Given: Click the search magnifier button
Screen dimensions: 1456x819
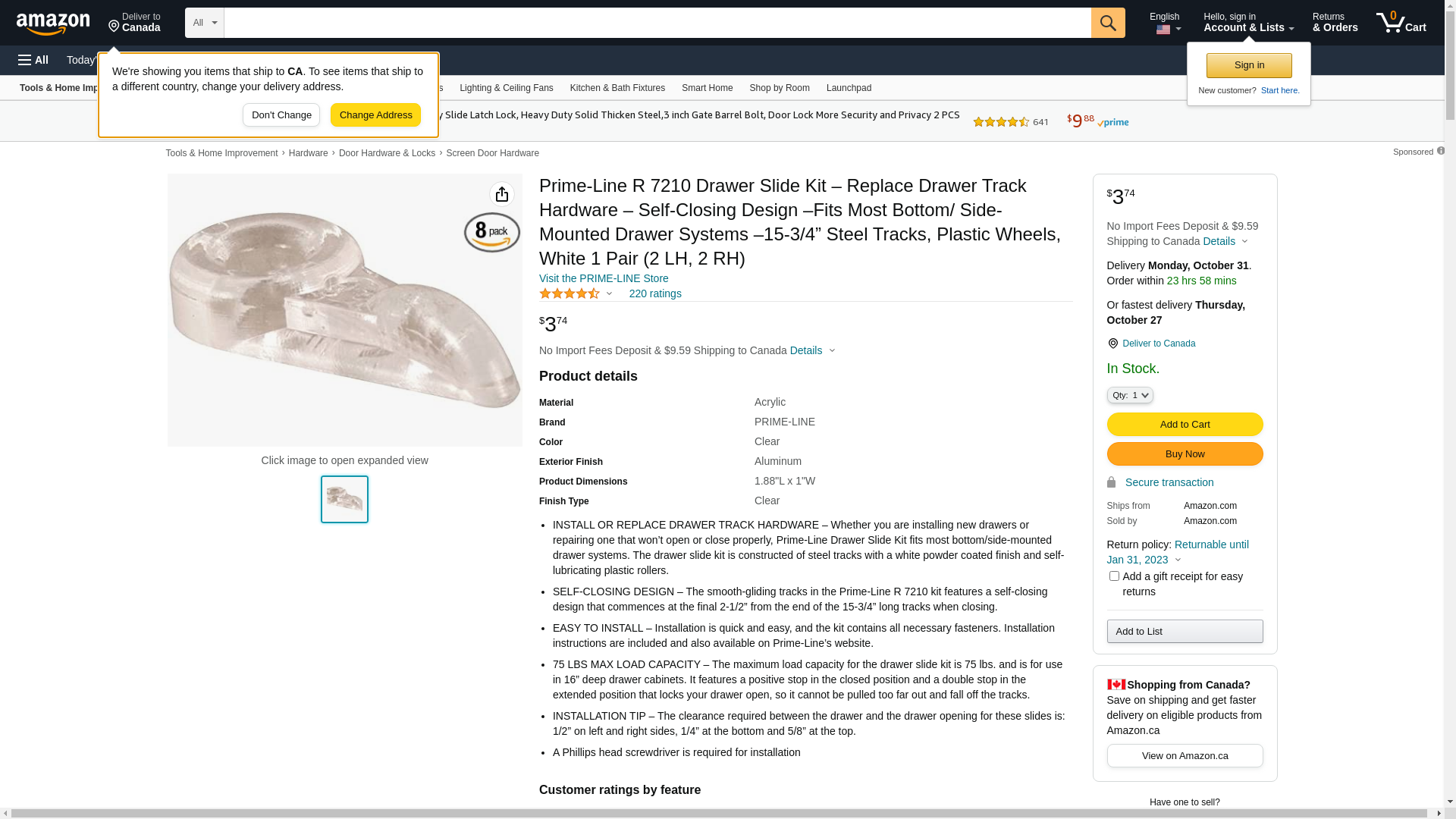Looking at the screenshot, I should [1108, 23].
